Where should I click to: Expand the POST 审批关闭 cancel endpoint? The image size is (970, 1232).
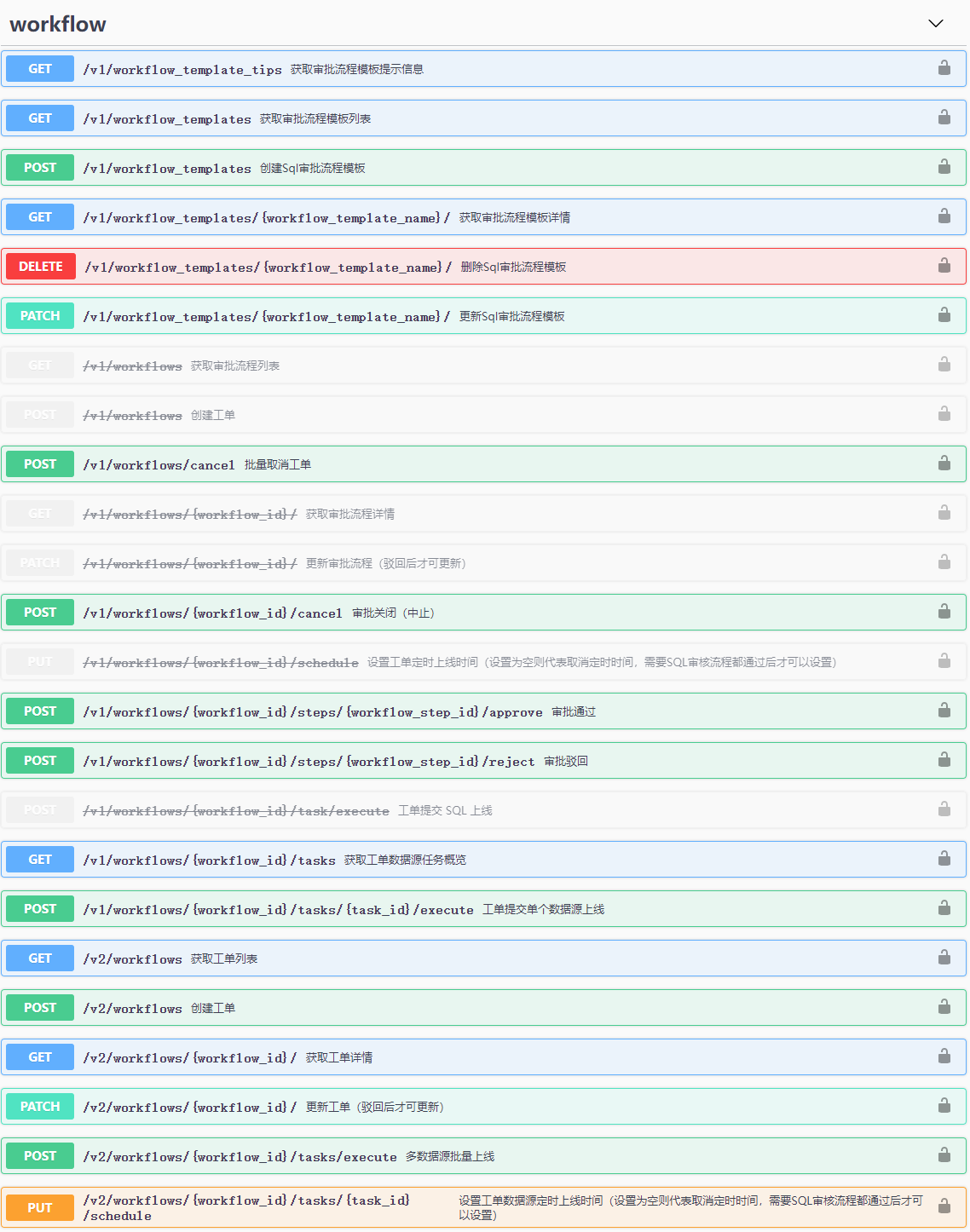coord(426,612)
